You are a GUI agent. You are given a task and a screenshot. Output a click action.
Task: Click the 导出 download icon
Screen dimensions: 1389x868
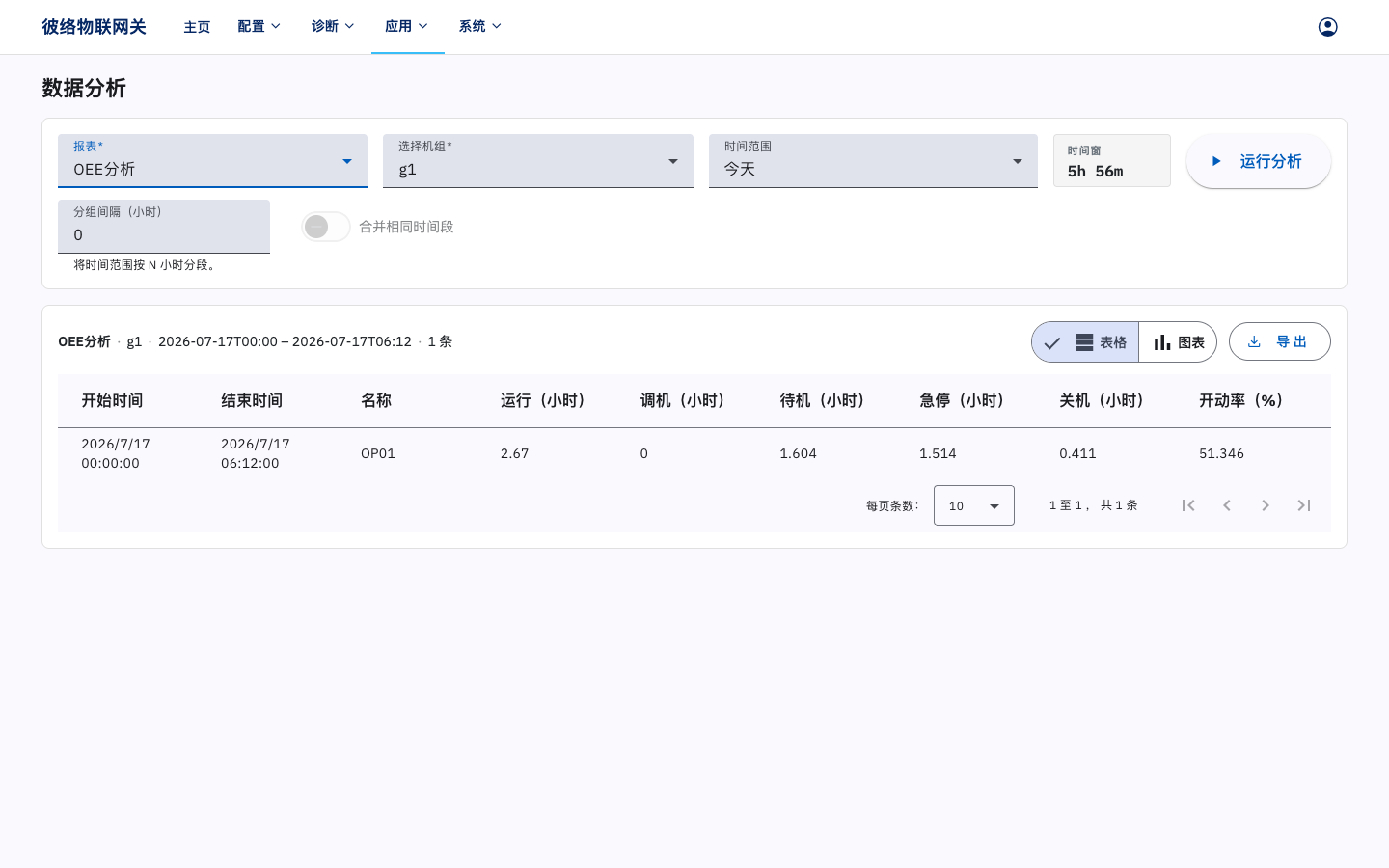(1254, 341)
